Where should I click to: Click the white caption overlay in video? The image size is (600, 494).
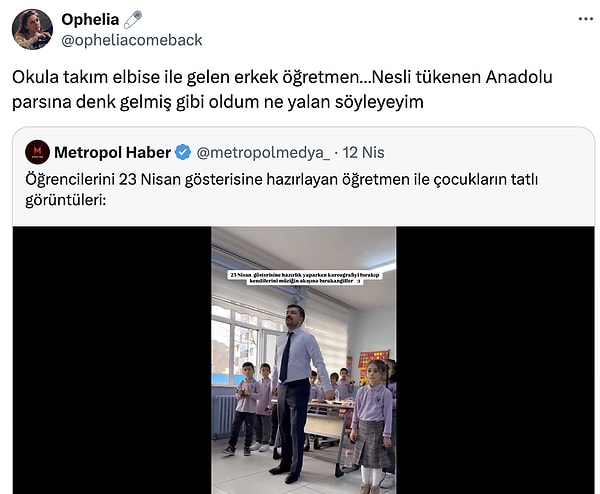(x=305, y=278)
